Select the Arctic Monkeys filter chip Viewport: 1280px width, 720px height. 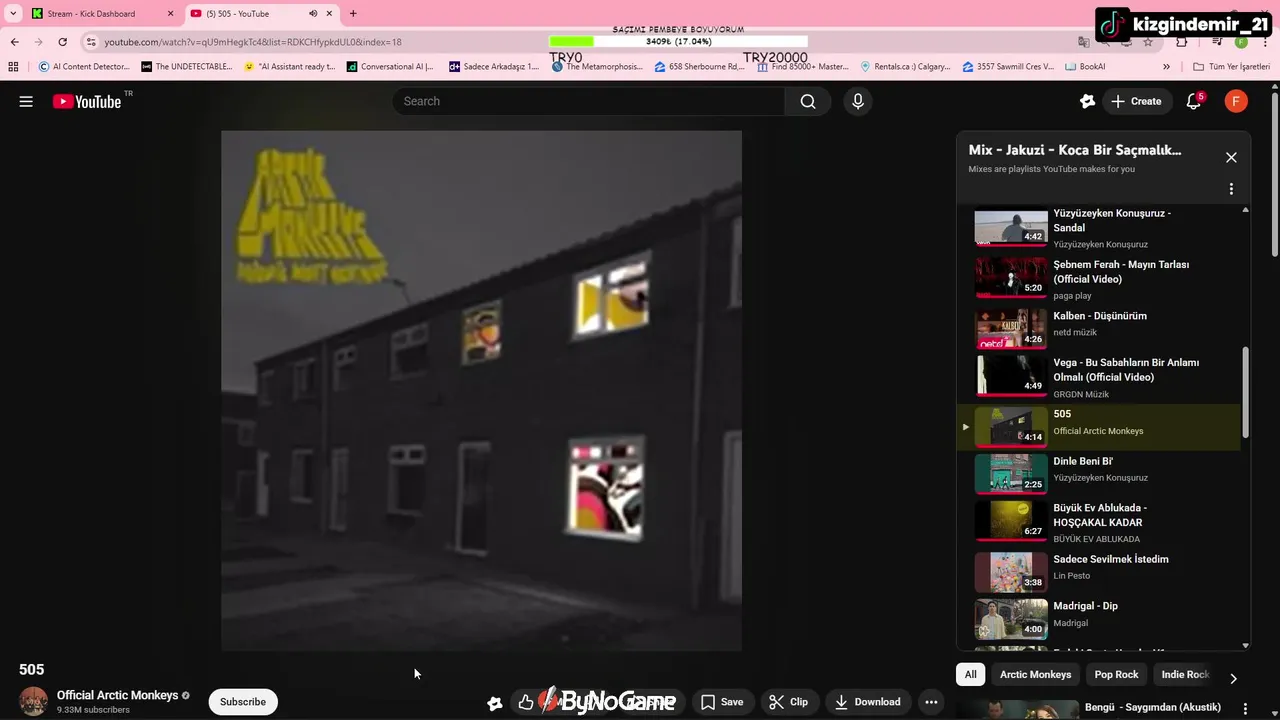click(1035, 675)
